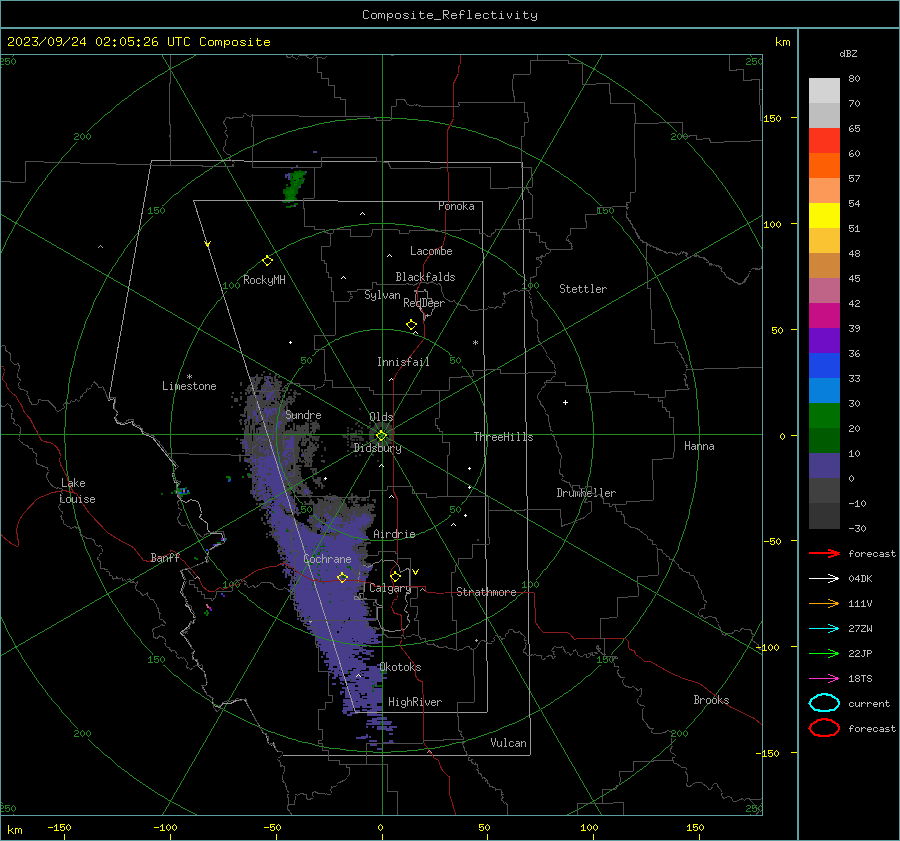This screenshot has width=900, height=841.
Task: Click the Blackfalds city label
Action: pos(425,277)
